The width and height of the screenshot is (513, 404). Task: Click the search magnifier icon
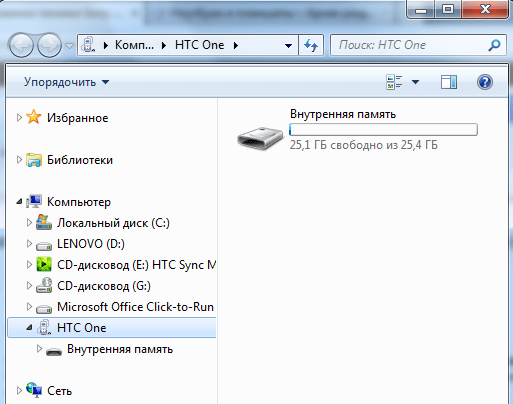pyautogui.click(x=494, y=45)
